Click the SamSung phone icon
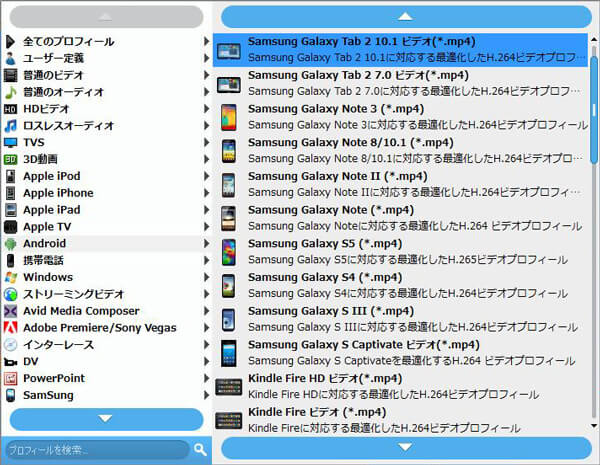The image size is (600, 465). (10, 395)
